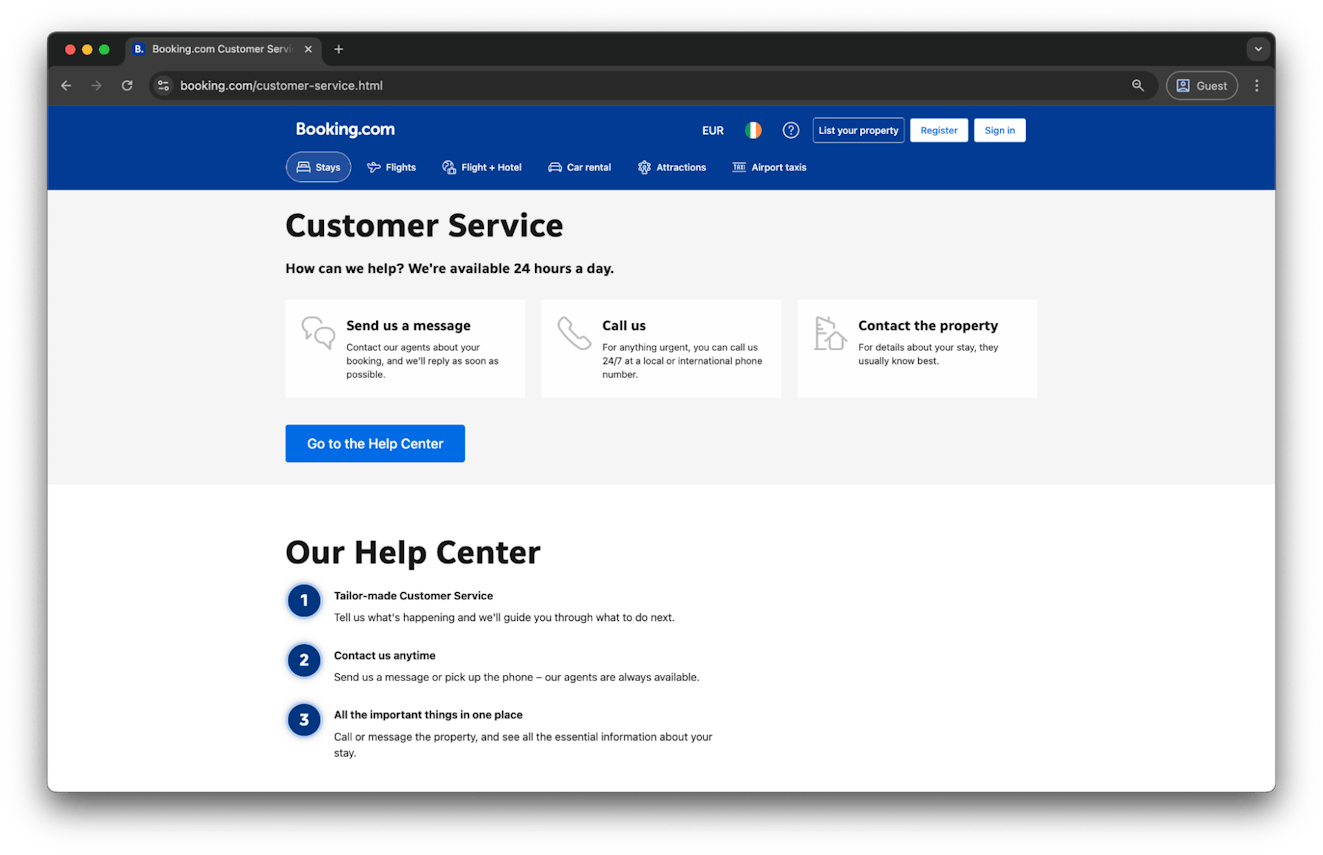Screen dimensions: 1323x855
Task: Click the browser forward arrow
Action: [x=96, y=86]
